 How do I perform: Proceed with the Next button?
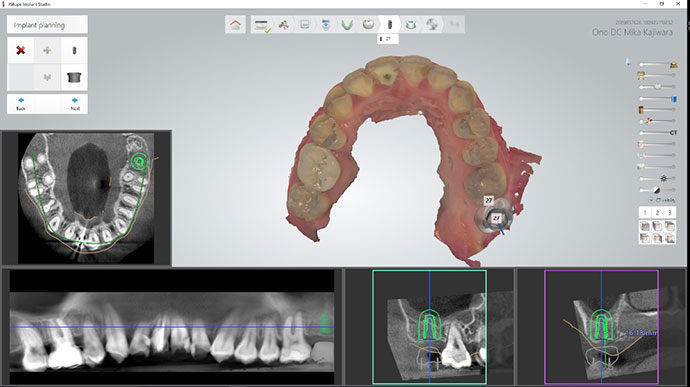[75, 104]
